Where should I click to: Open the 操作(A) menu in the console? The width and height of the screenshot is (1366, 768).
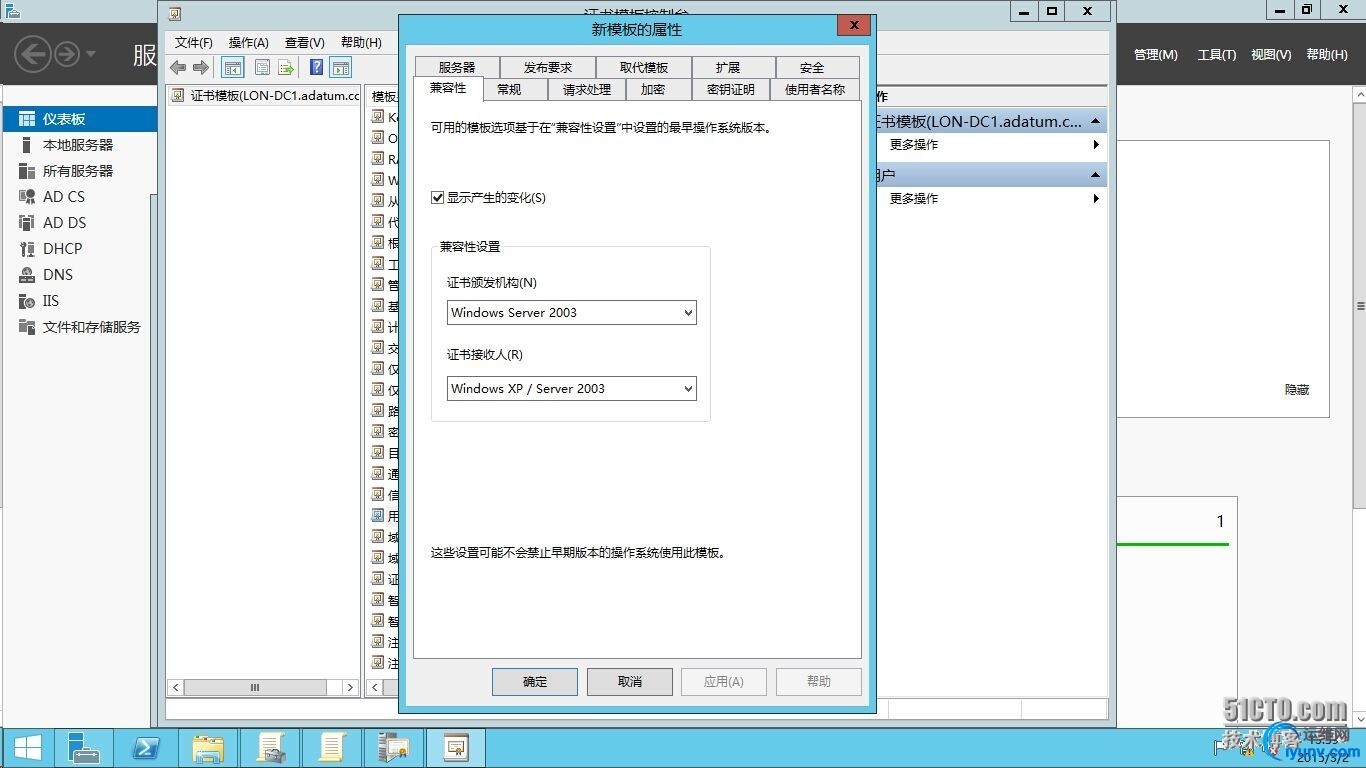pyautogui.click(x=249, y=43)
